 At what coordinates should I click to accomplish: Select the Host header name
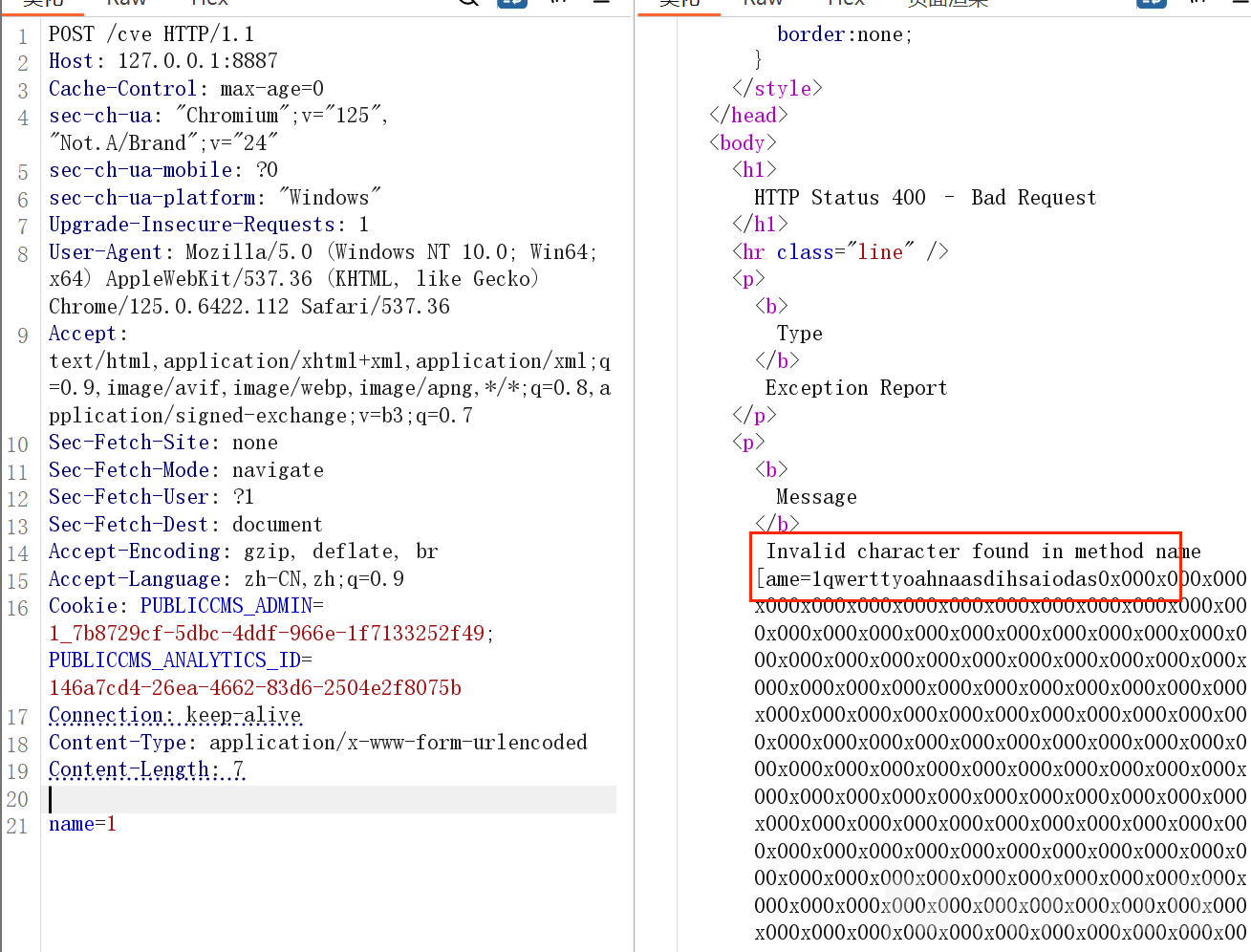pos(72,61)
